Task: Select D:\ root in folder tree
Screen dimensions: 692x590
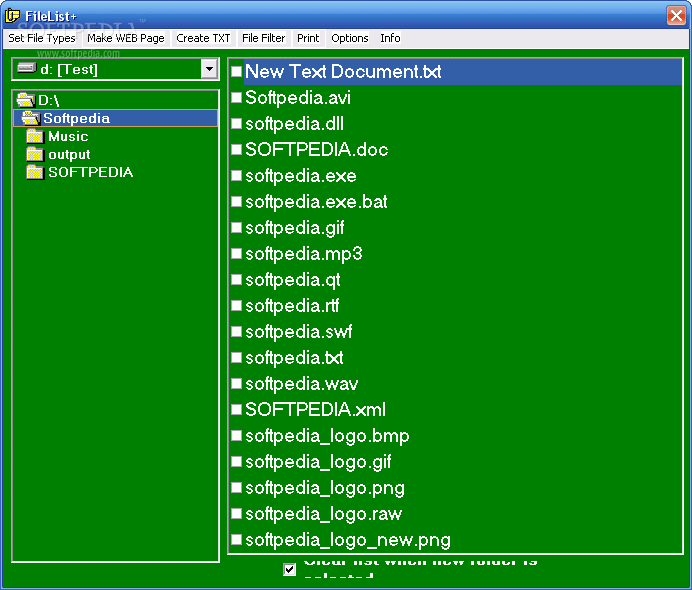Action: pyautogui.click(x=49, y=100)
